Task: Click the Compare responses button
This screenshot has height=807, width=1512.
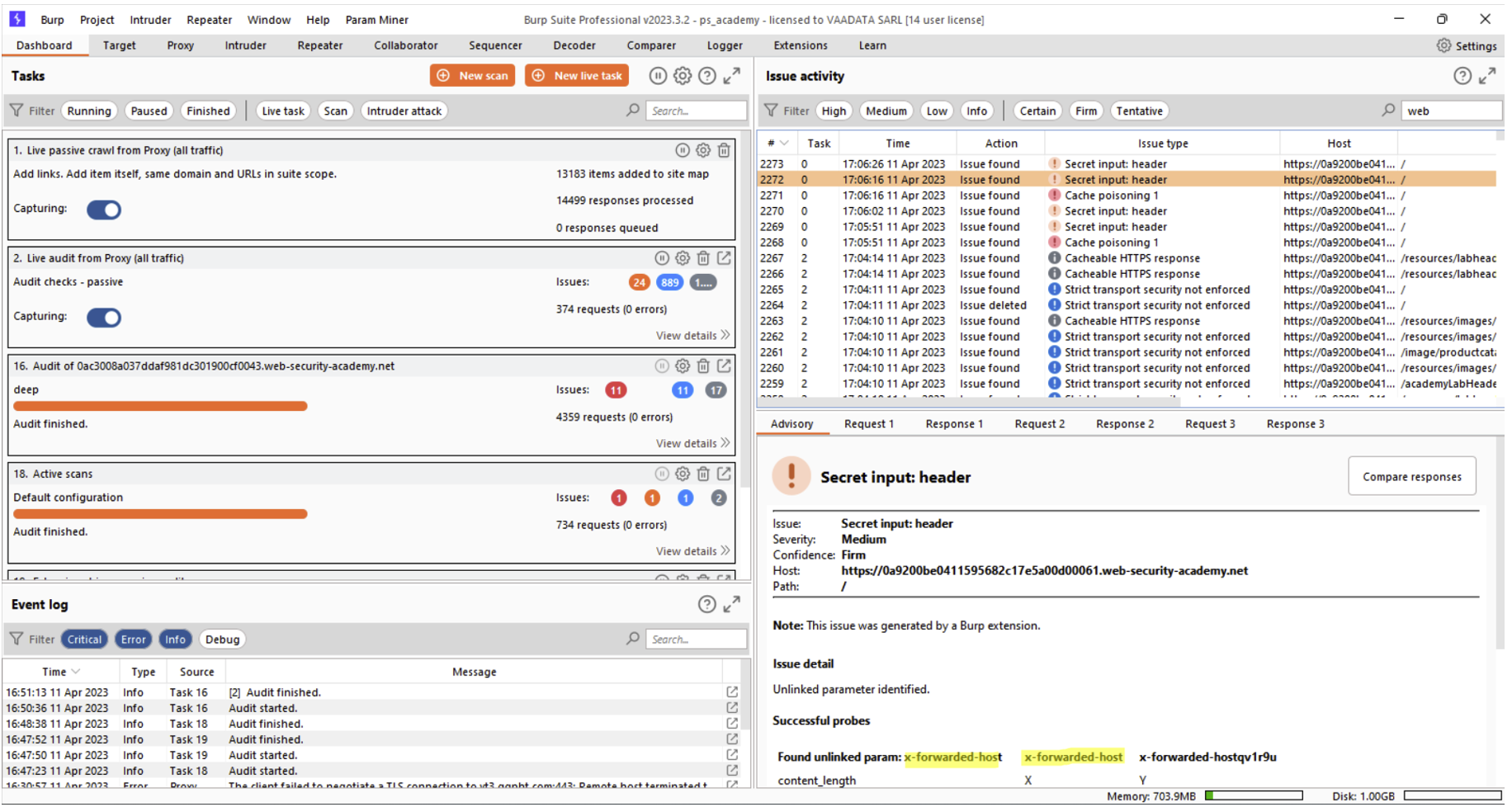Action: click(x=1410, y=477)
